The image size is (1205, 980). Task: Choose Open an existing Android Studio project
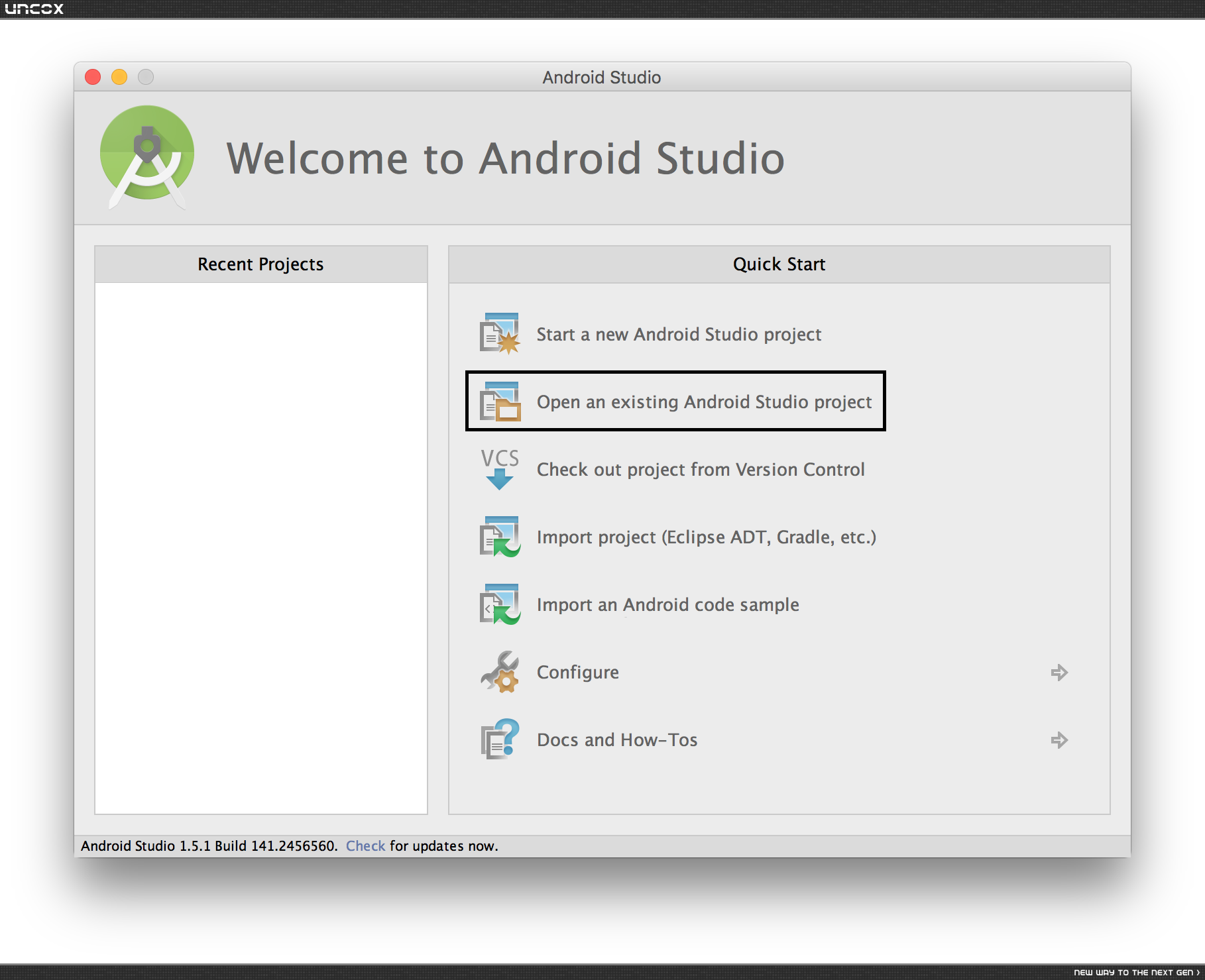click(x=704, y=402)
